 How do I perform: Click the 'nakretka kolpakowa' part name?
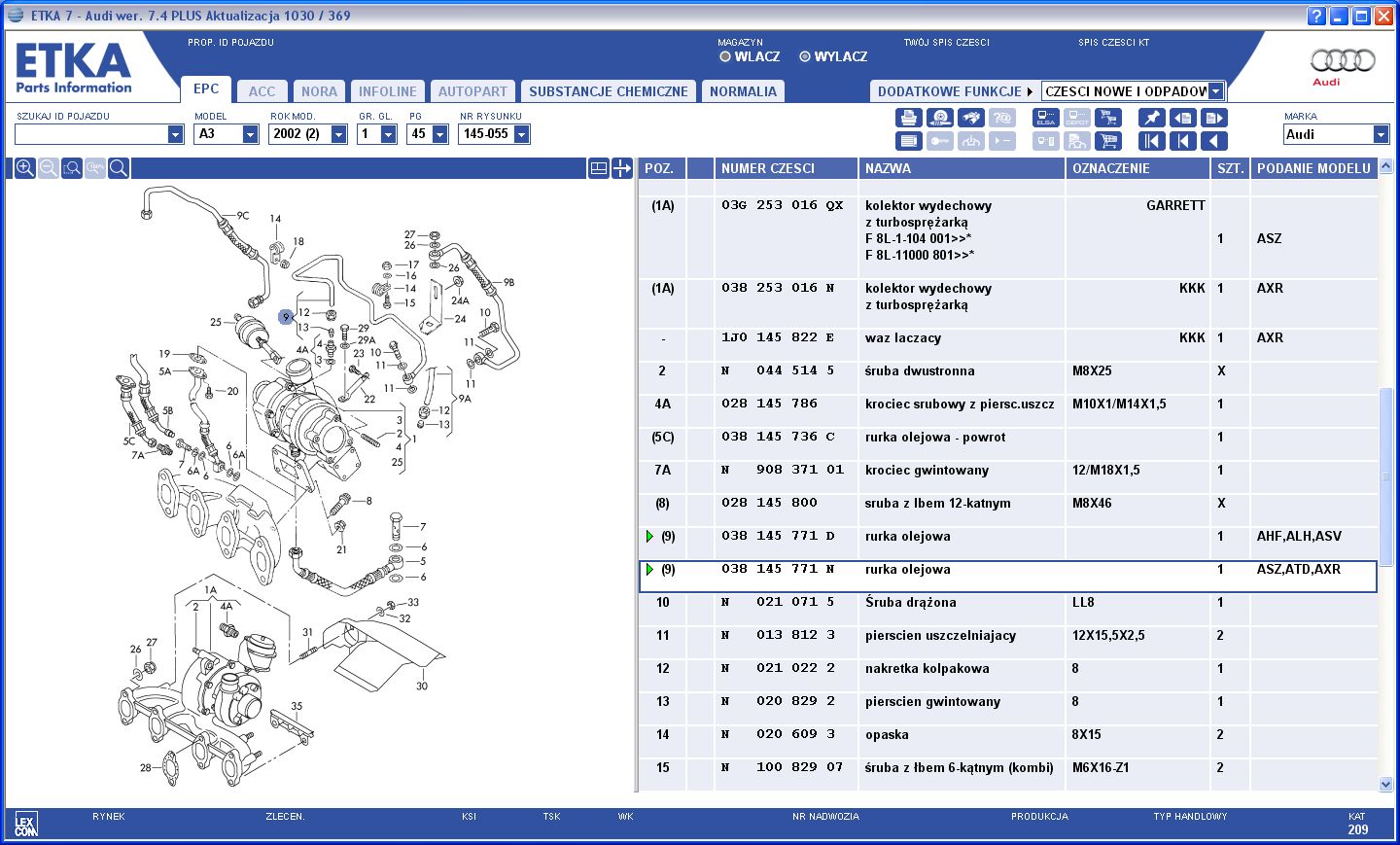(927, 669)
